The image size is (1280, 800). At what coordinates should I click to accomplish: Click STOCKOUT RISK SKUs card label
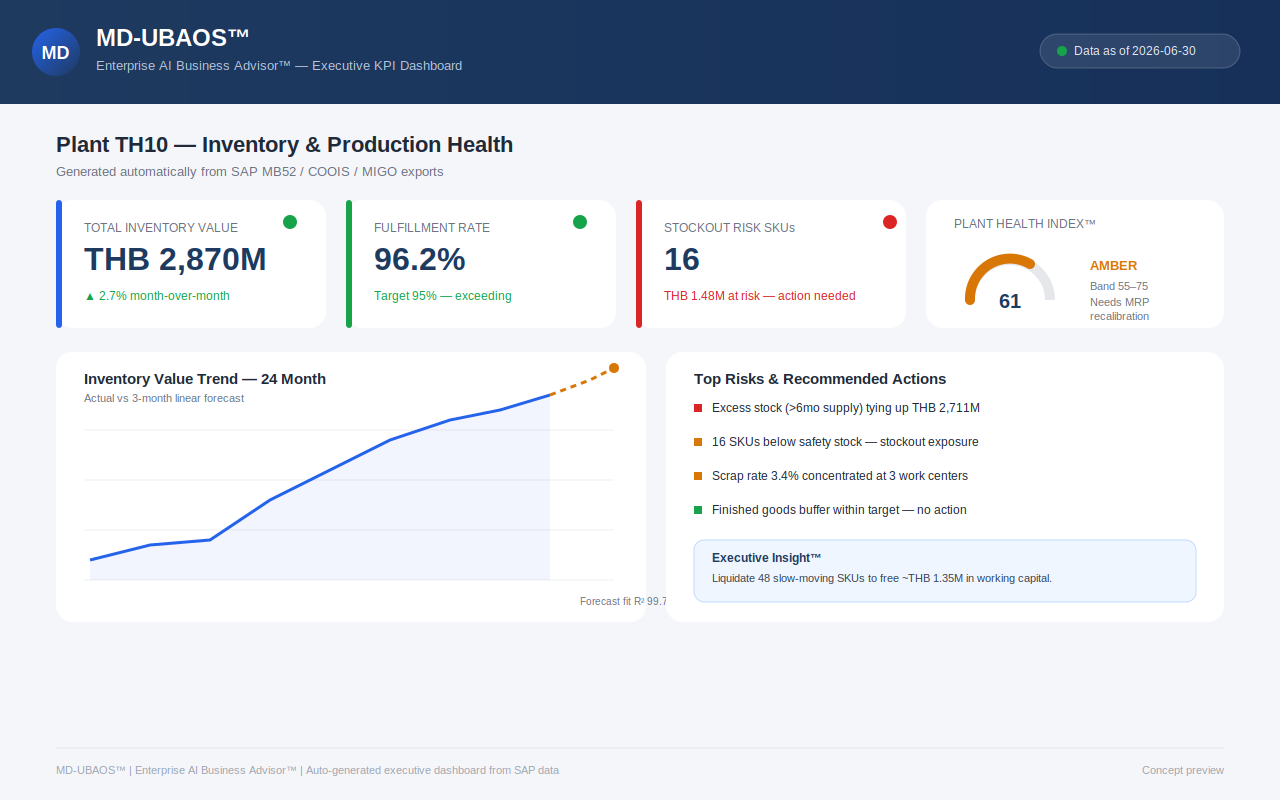tap(729, 228)
